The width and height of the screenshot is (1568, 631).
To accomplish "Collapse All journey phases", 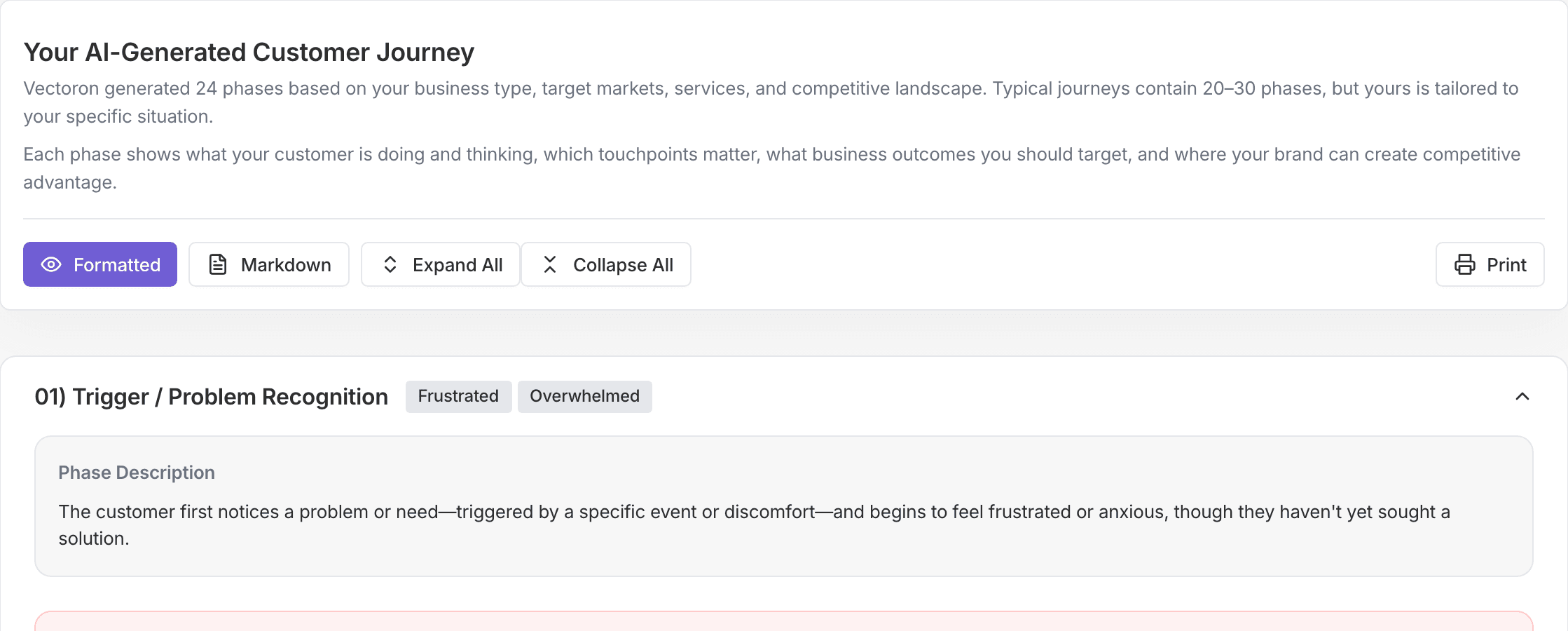I will click(606, 264).
